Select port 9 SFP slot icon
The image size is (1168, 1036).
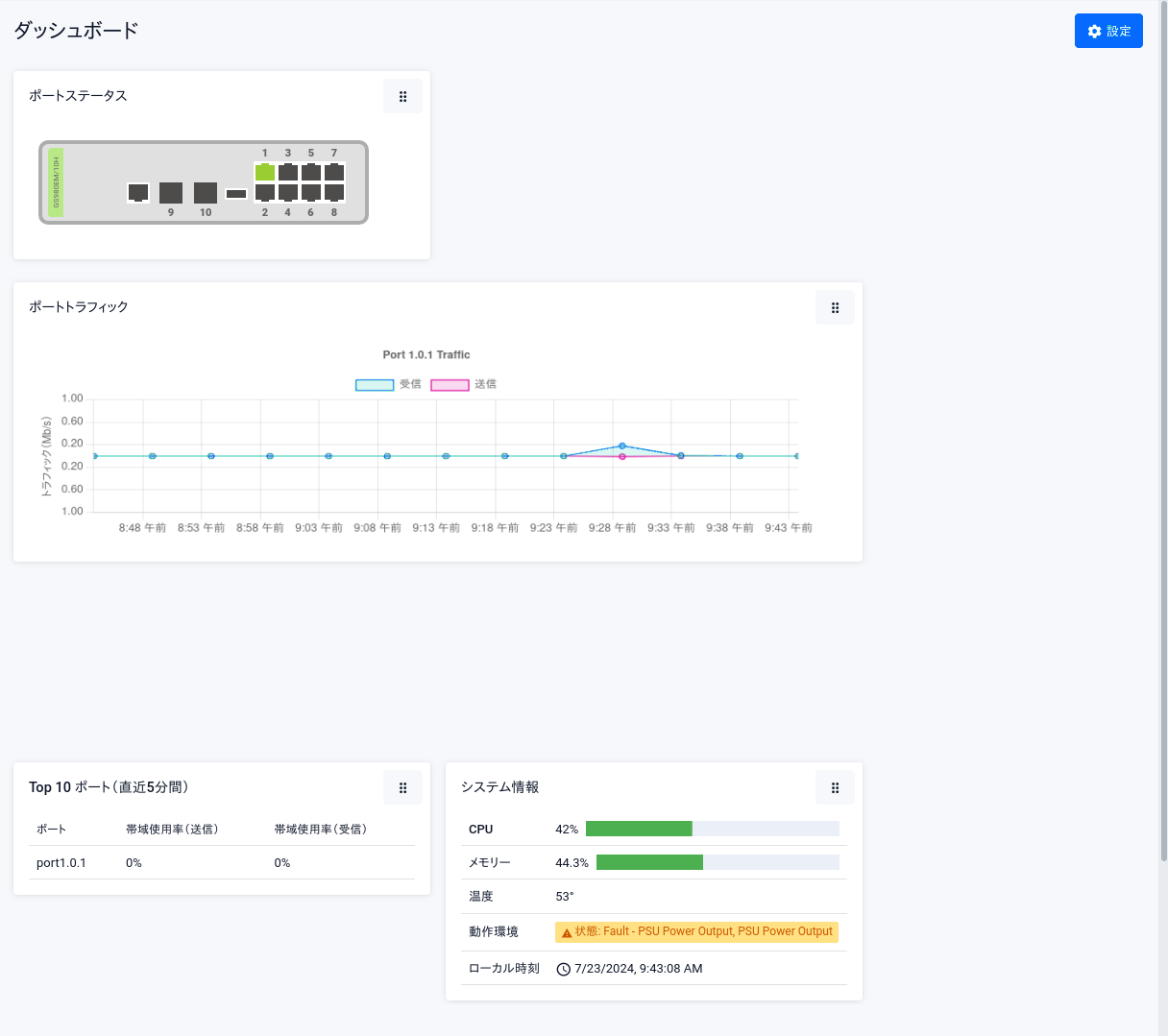point(171,193)
